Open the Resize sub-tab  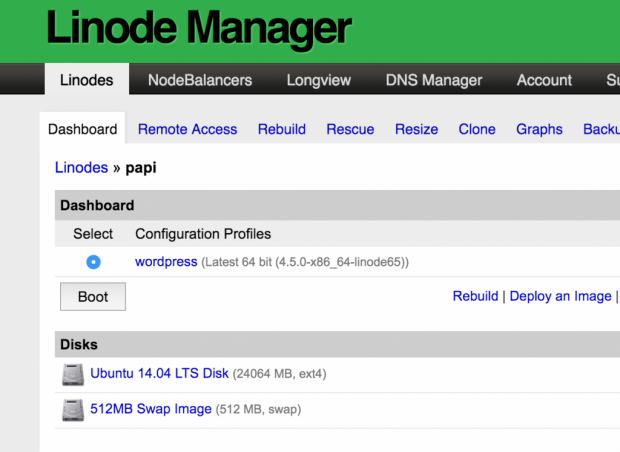416,129
